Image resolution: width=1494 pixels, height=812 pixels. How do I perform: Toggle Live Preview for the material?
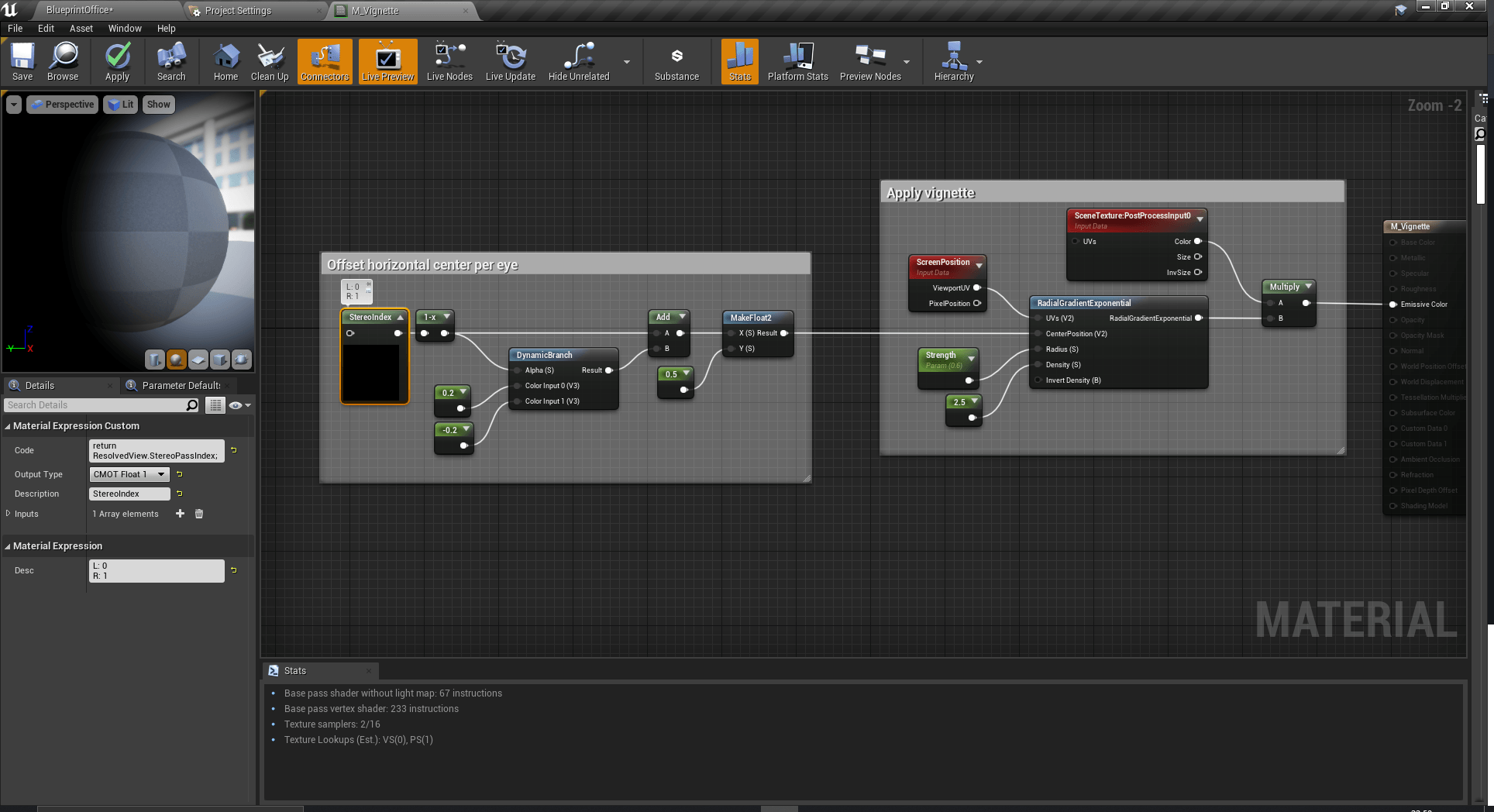(387, 61)
